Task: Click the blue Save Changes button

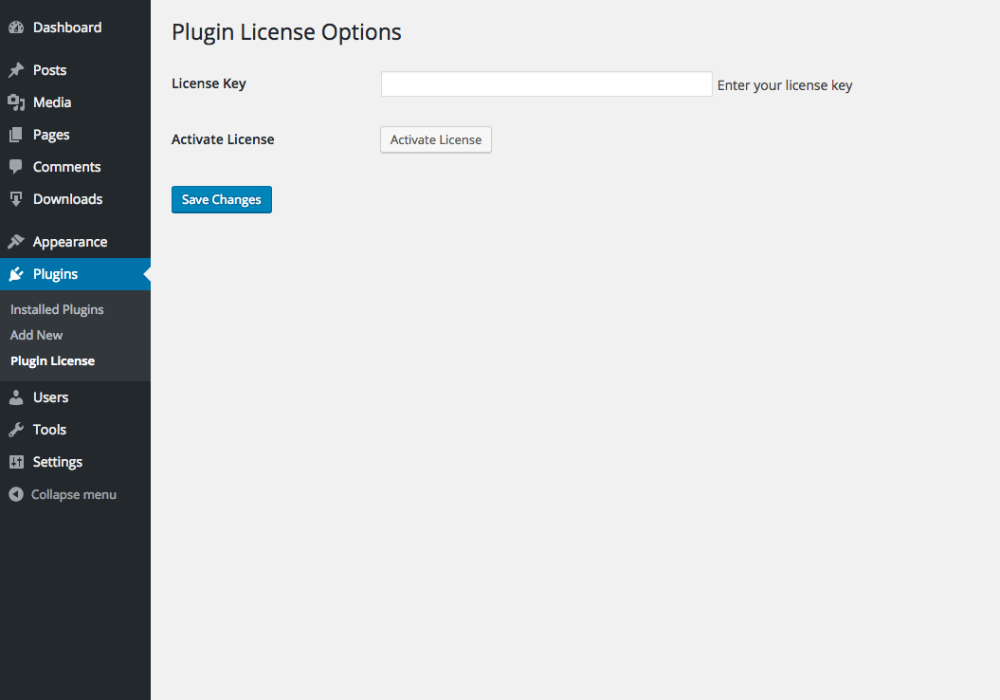Action: click(221, 200)
